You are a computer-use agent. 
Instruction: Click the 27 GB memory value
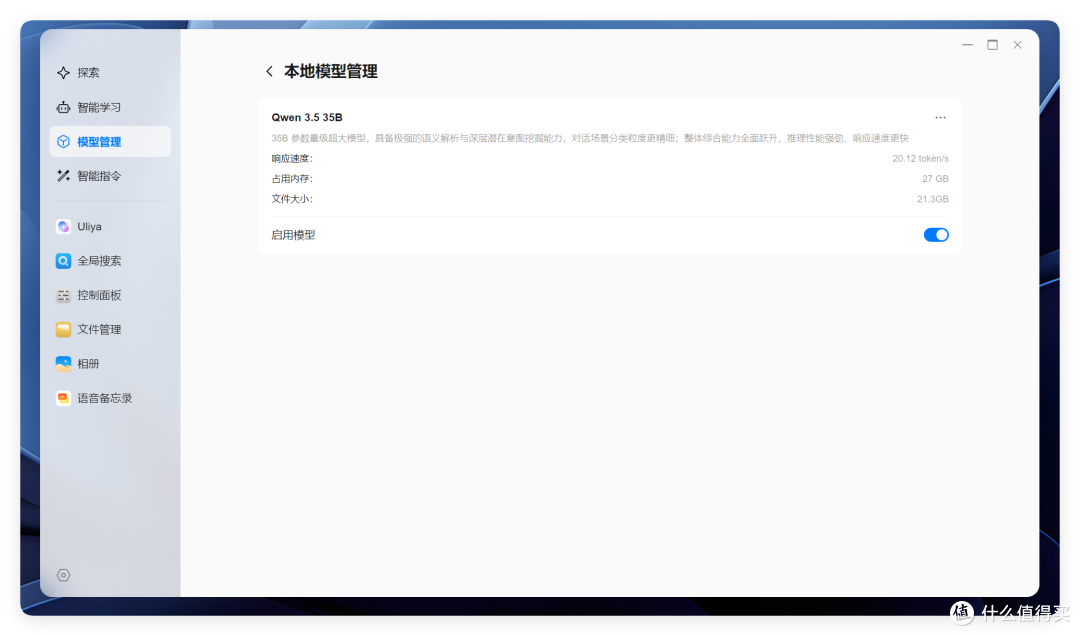coord(935,178)
